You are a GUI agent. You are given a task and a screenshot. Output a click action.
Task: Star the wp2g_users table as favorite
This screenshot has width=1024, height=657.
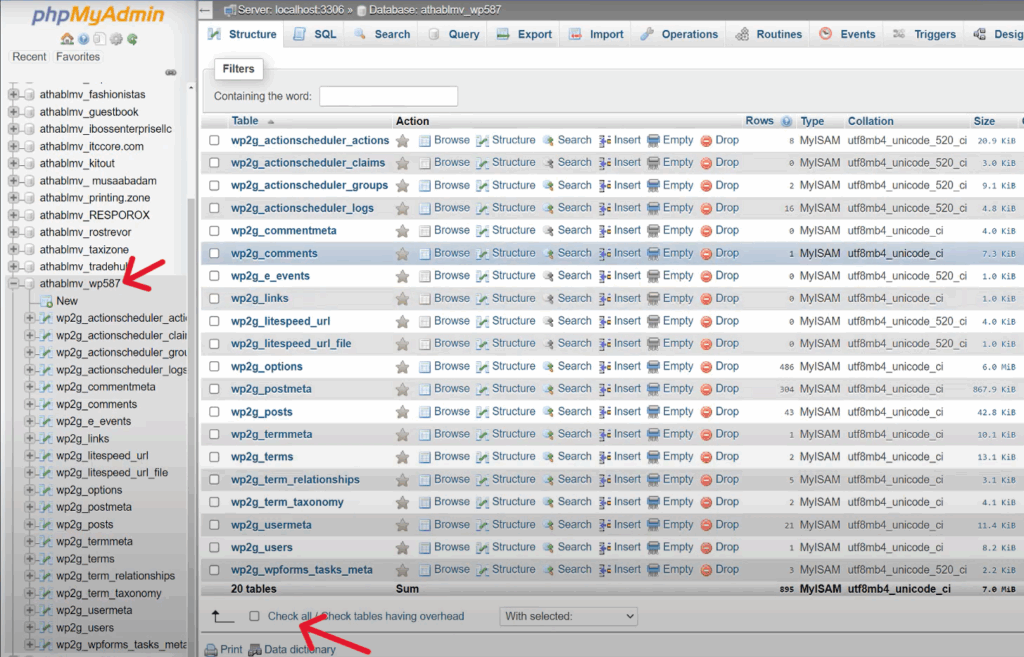[402, 547]
